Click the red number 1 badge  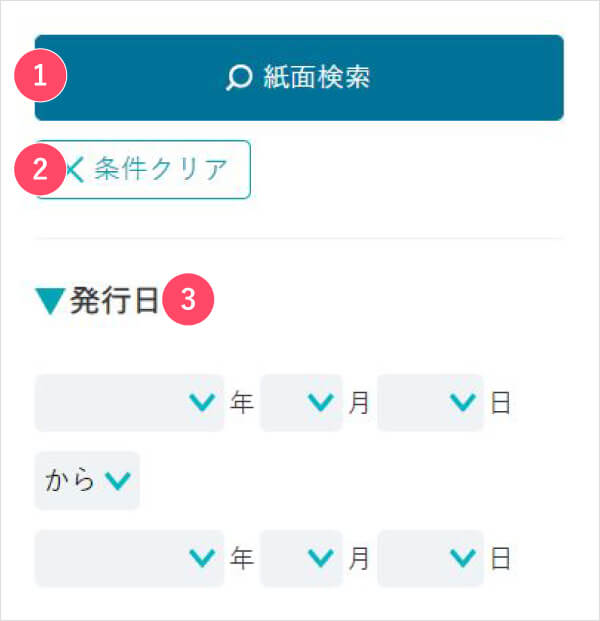tap(40, 75)
